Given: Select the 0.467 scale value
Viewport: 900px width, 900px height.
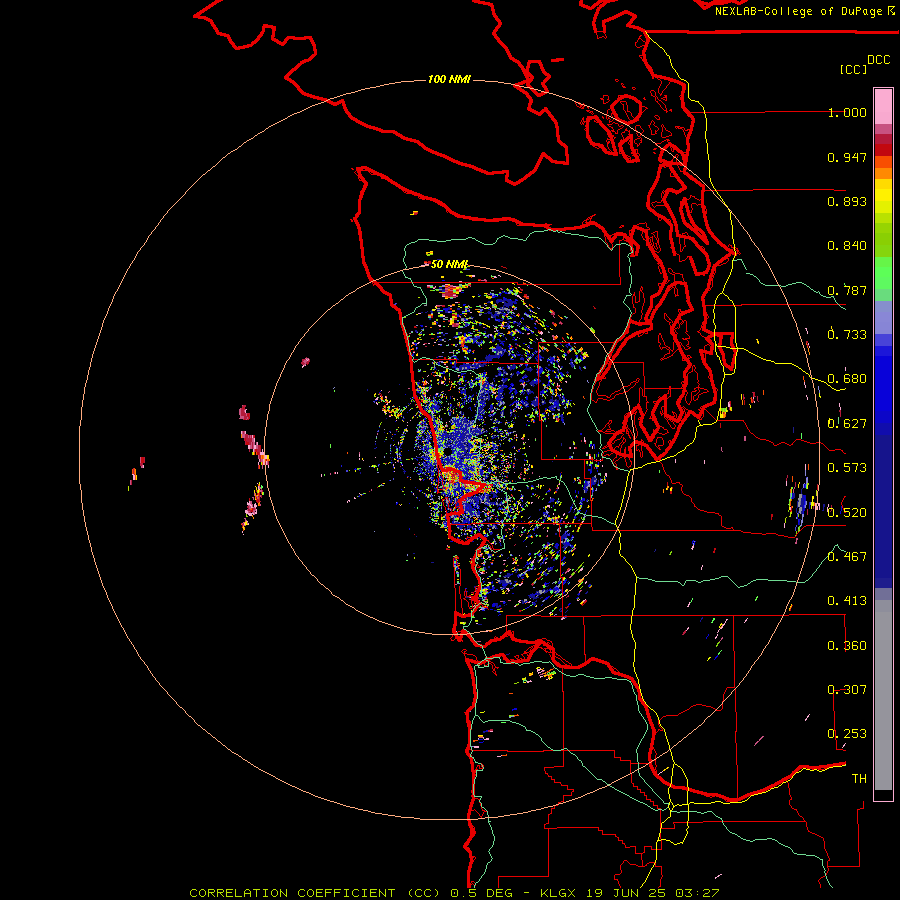Looking at the screenshot, I should [847, 557].
